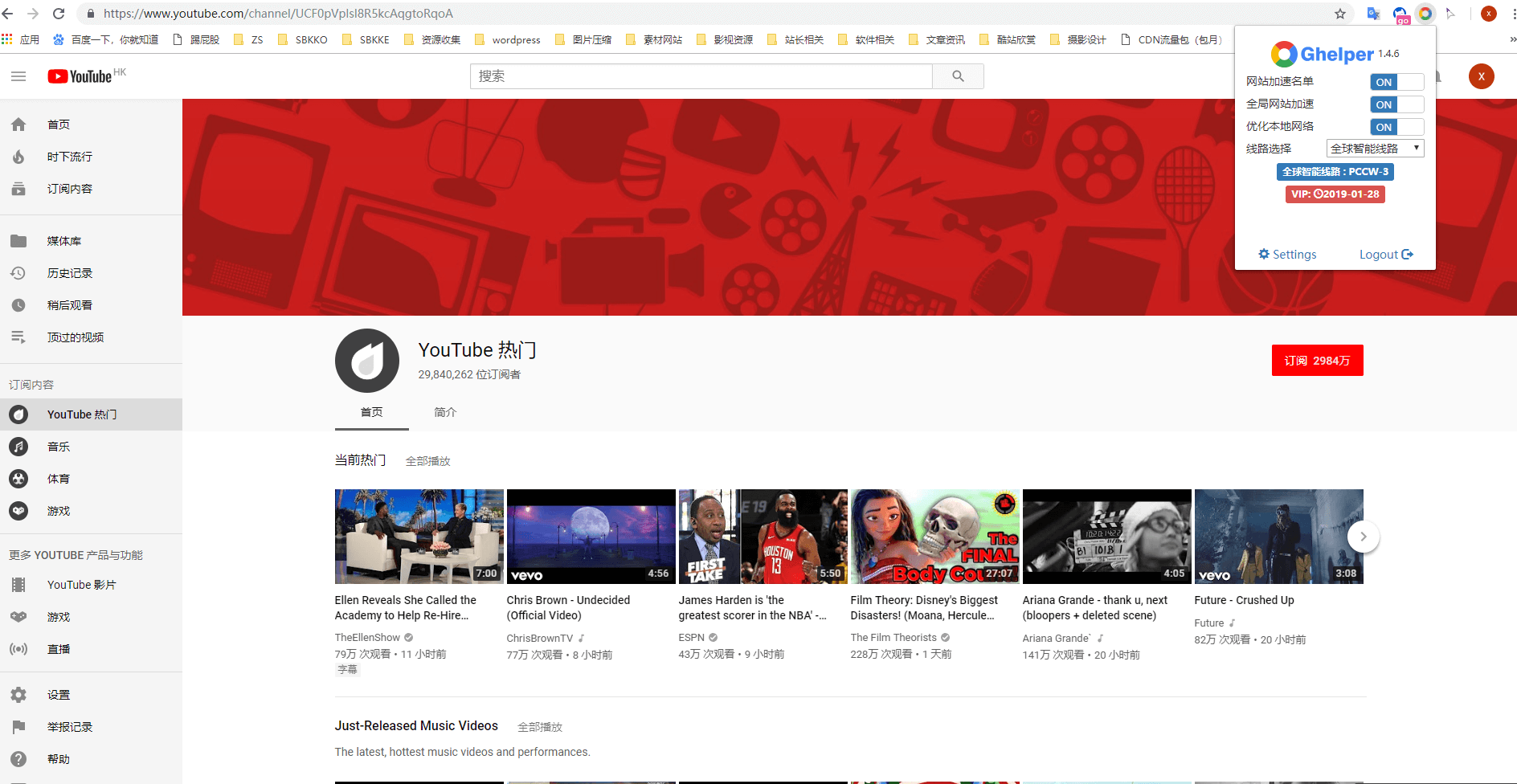This screenshot has height=784, width=1517.
Task: Open the Future Crushed Up thumbnail
Action: click(1279, 537)
